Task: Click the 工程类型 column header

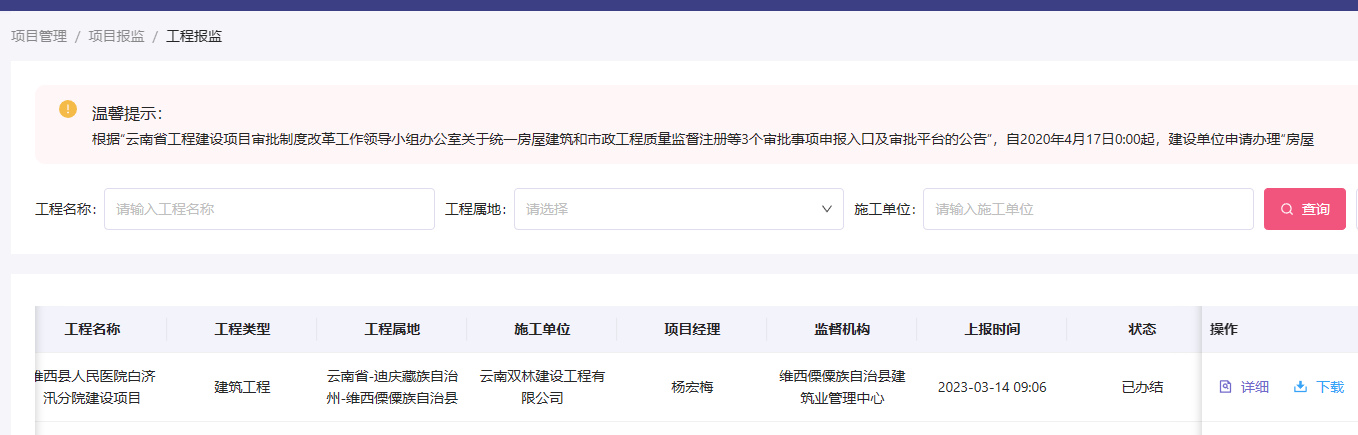Action: [x=242, y=329]
